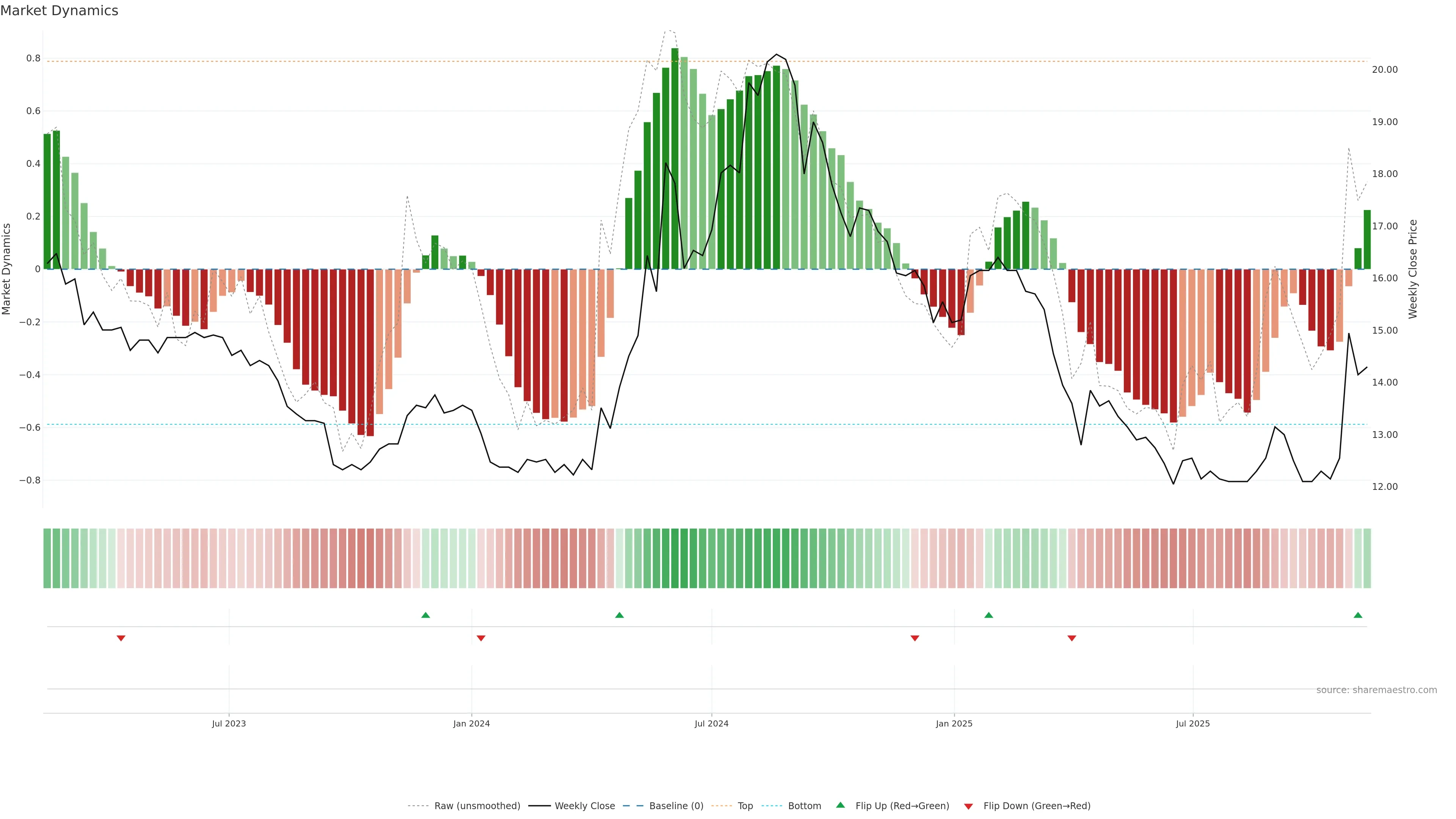Click the flip-down marker just after Jan 2024

(x=481, y=638)
